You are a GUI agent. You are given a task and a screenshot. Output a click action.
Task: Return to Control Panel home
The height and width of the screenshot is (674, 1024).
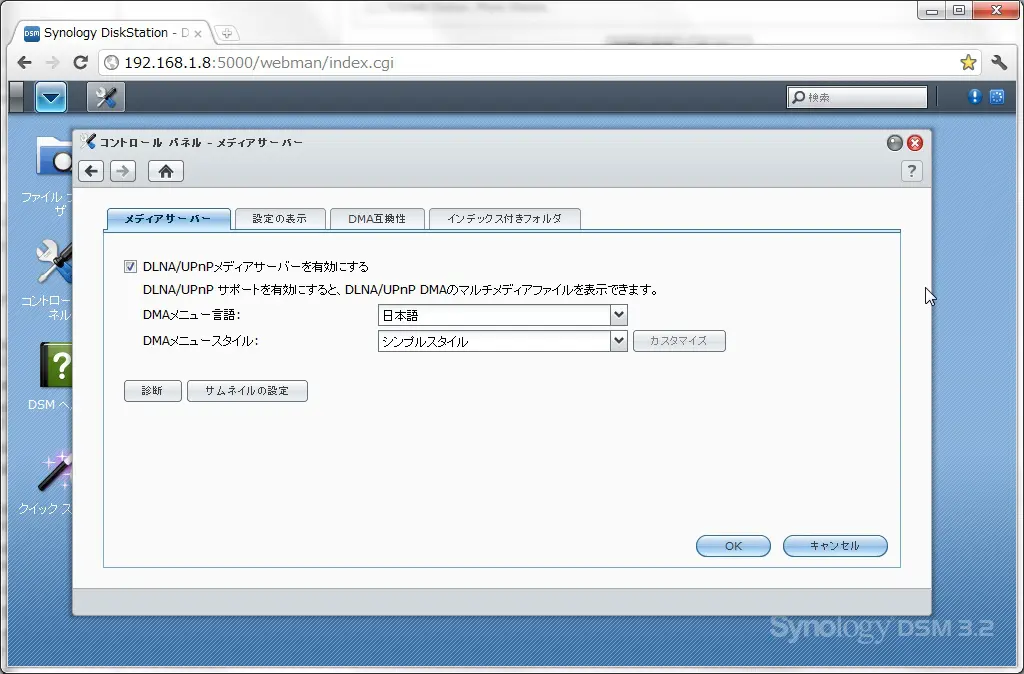point(166,171)
